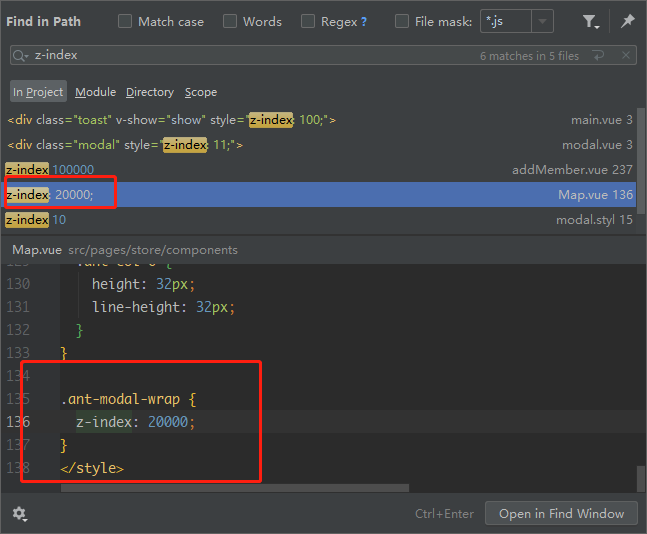Select the modal.styl 15 result row
The width and height of the screenshot is (647, 534).
[320, 220]
